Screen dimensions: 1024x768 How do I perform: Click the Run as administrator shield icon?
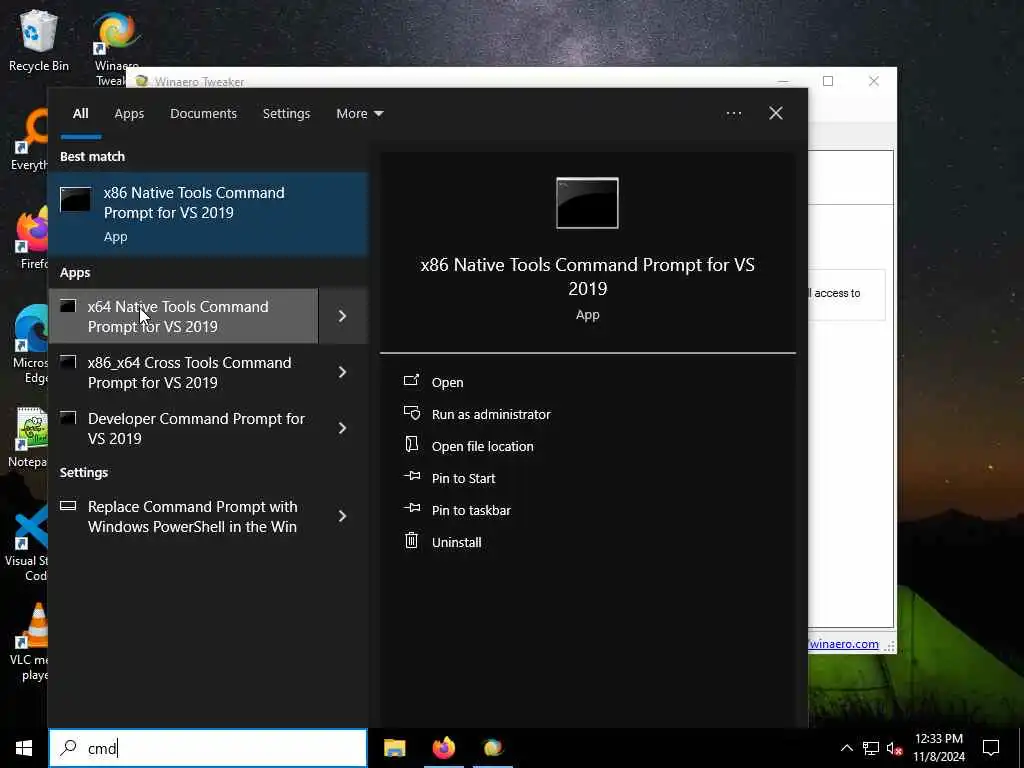(x=411, y=413)
